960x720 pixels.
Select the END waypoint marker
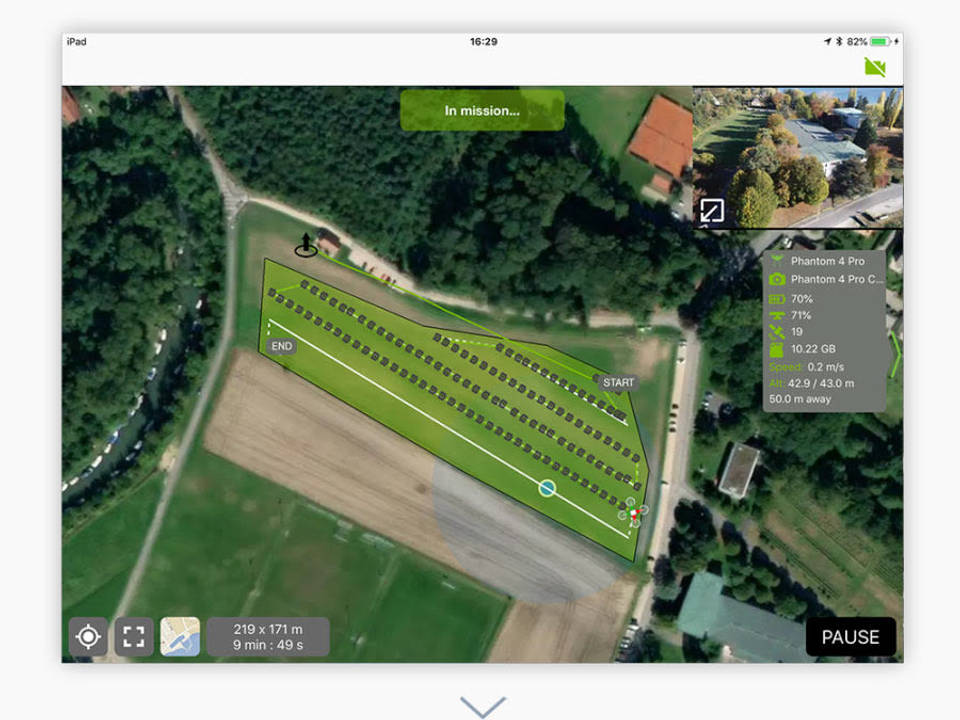tap(281, 346)
